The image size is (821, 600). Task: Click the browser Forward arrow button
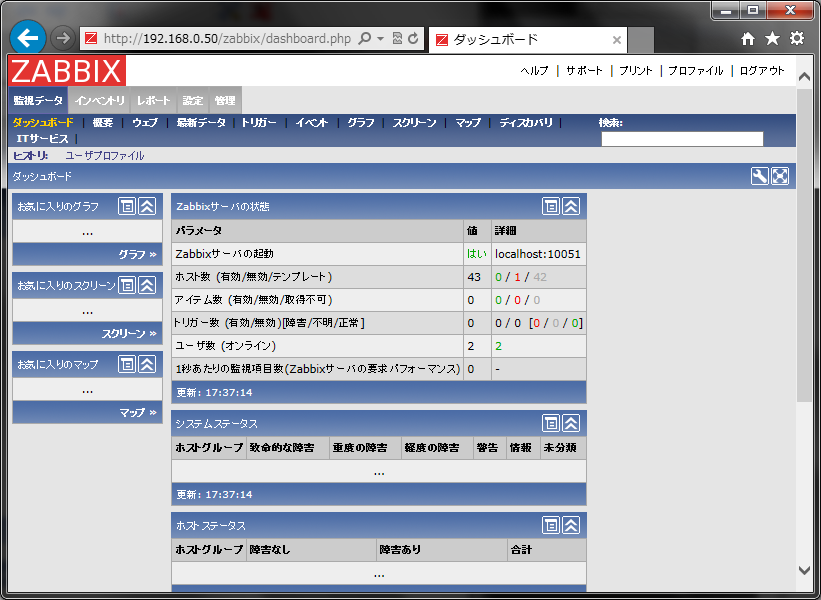tap(63, 38)
